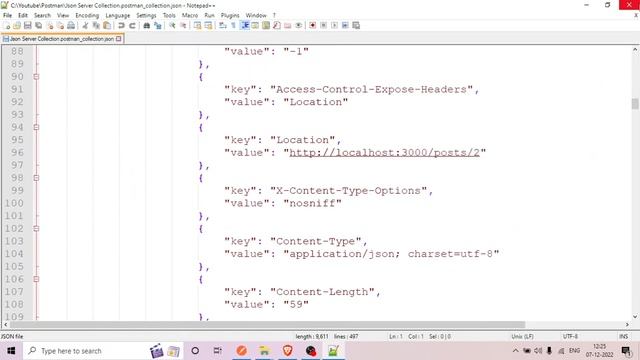Open the localhost:3000/posts/2 link

(384, 153)
